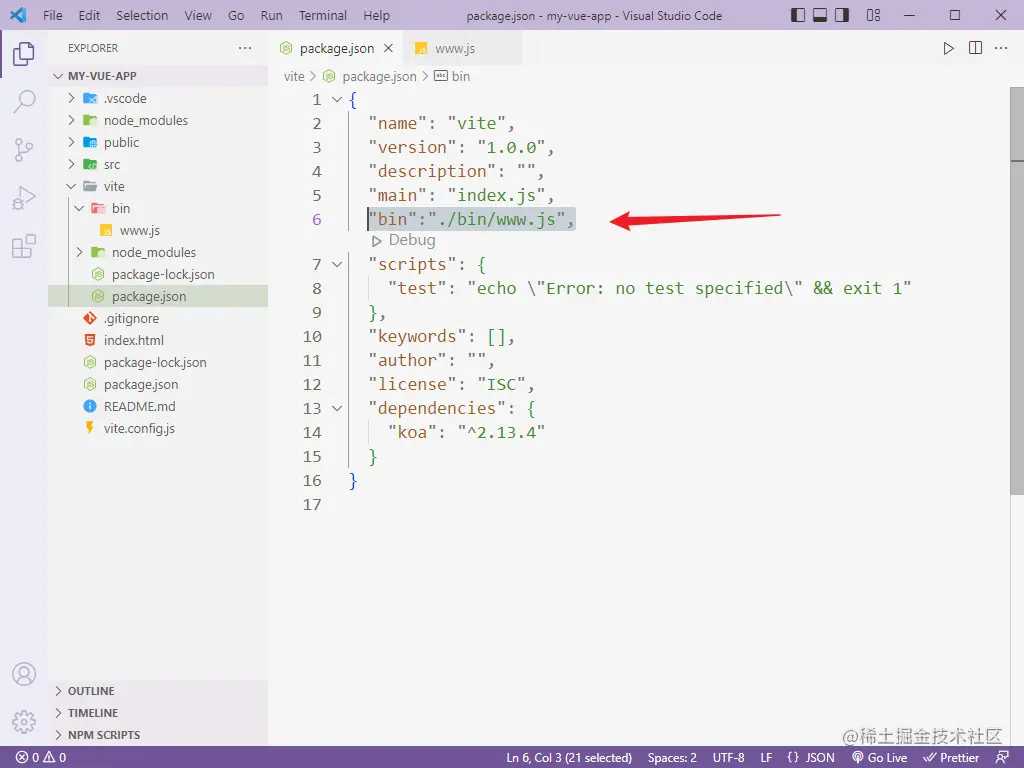Split the editor right
Screen dimensions: 1024x768
coord(975,48)
